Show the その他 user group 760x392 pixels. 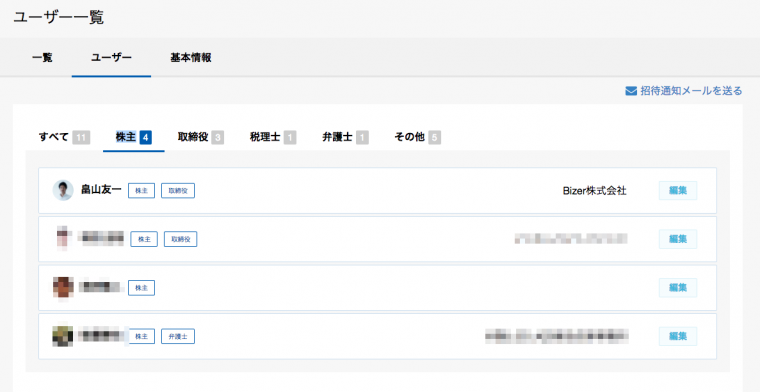(417, 138)
